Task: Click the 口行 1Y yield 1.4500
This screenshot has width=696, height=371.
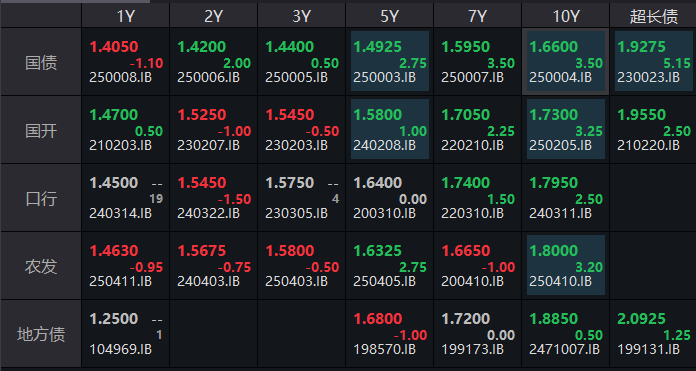Action: tap(114, 182)
